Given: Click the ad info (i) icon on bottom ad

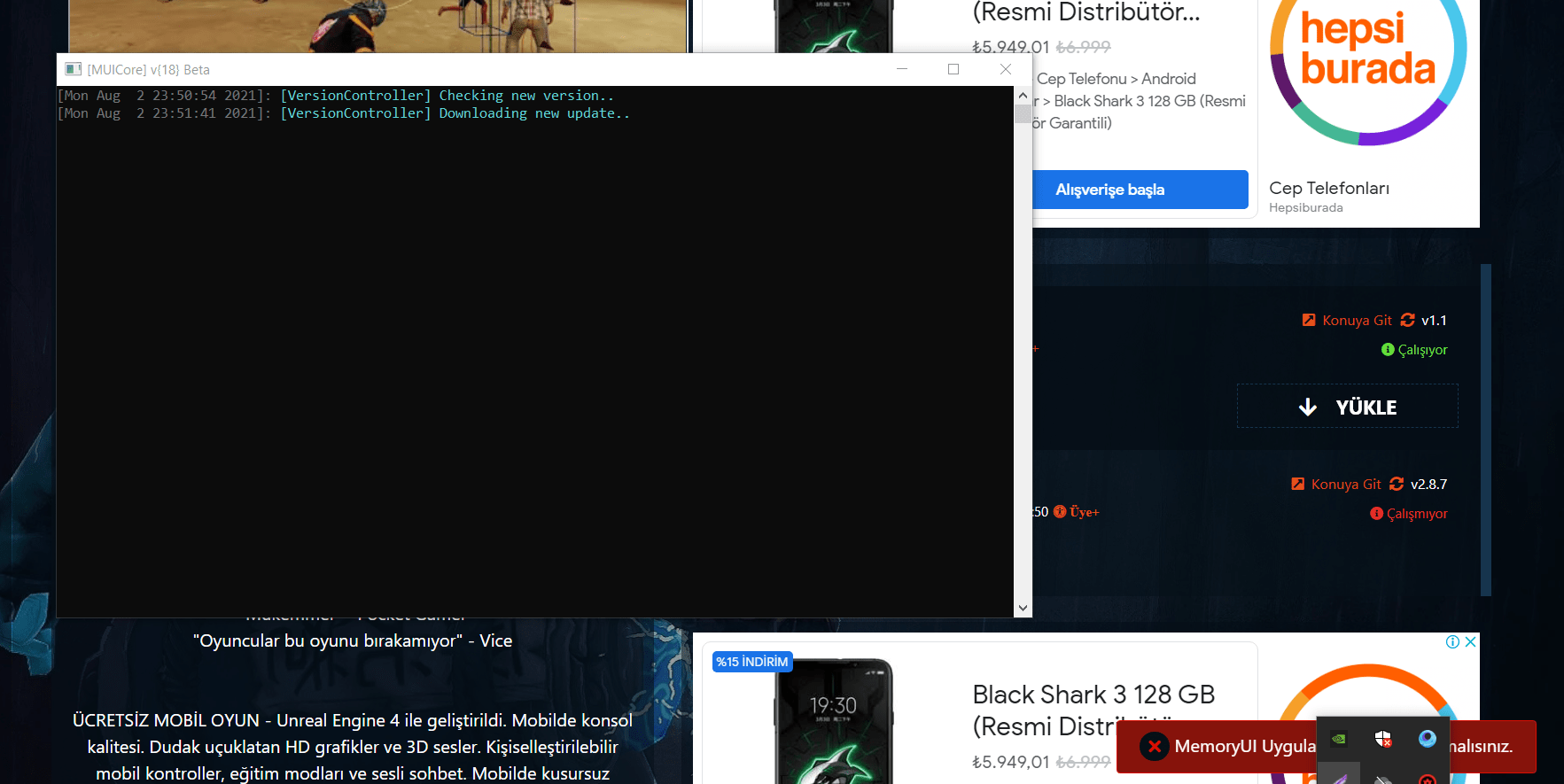Looking at the screenshot, I should (1453, 642).
